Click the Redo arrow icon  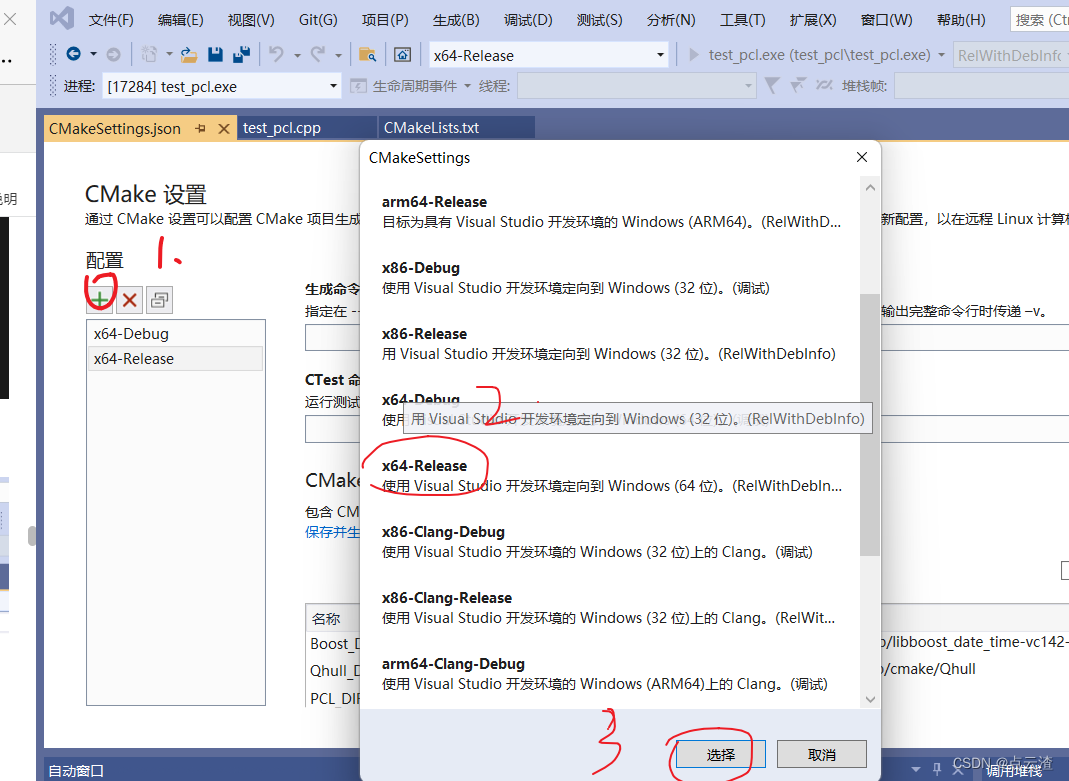pyautogui.click(x=318, y=54)
